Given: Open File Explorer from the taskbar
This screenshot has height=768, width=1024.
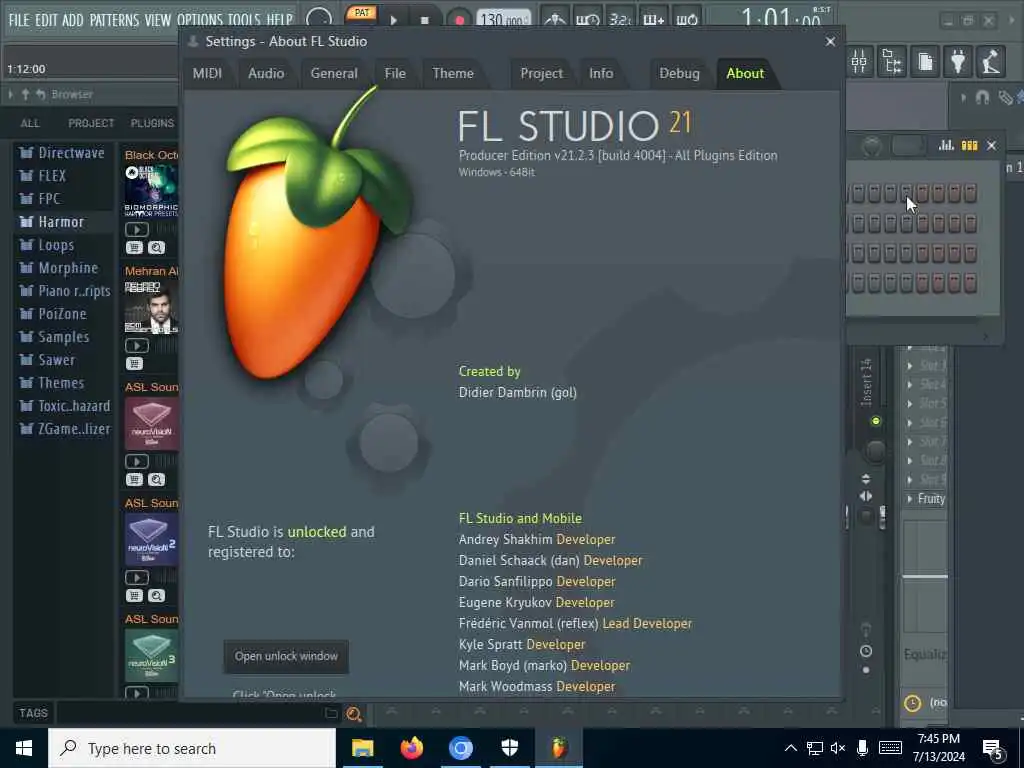Looking at the screenshot, I should 362,748.
